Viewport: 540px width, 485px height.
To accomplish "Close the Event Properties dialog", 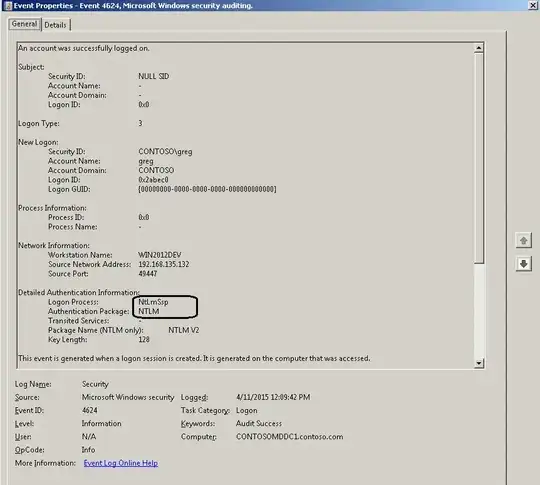I will (533, 5).
